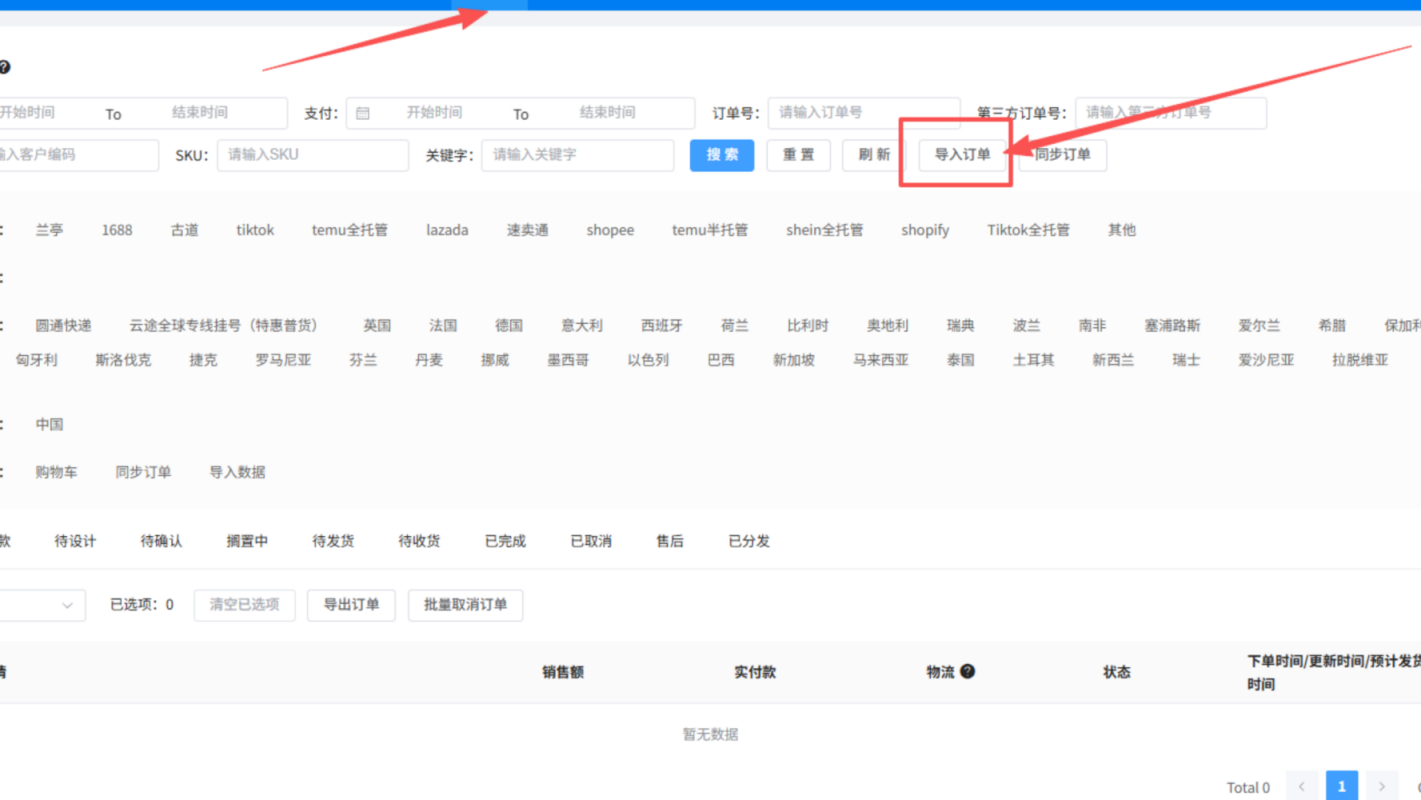The height and width of the screenshot is (800, 1421).
Task: Switch to the 待发货 status tab
Action: click(333, 541)
